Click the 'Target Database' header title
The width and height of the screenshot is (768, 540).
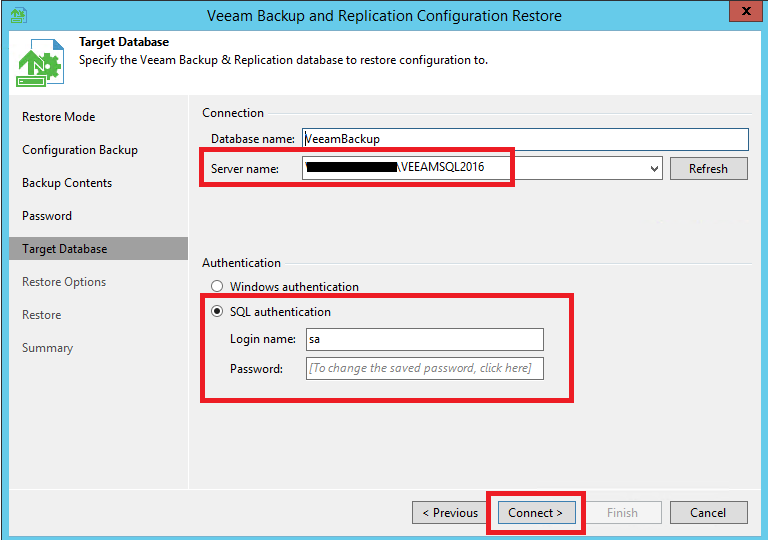click(124, 42)
